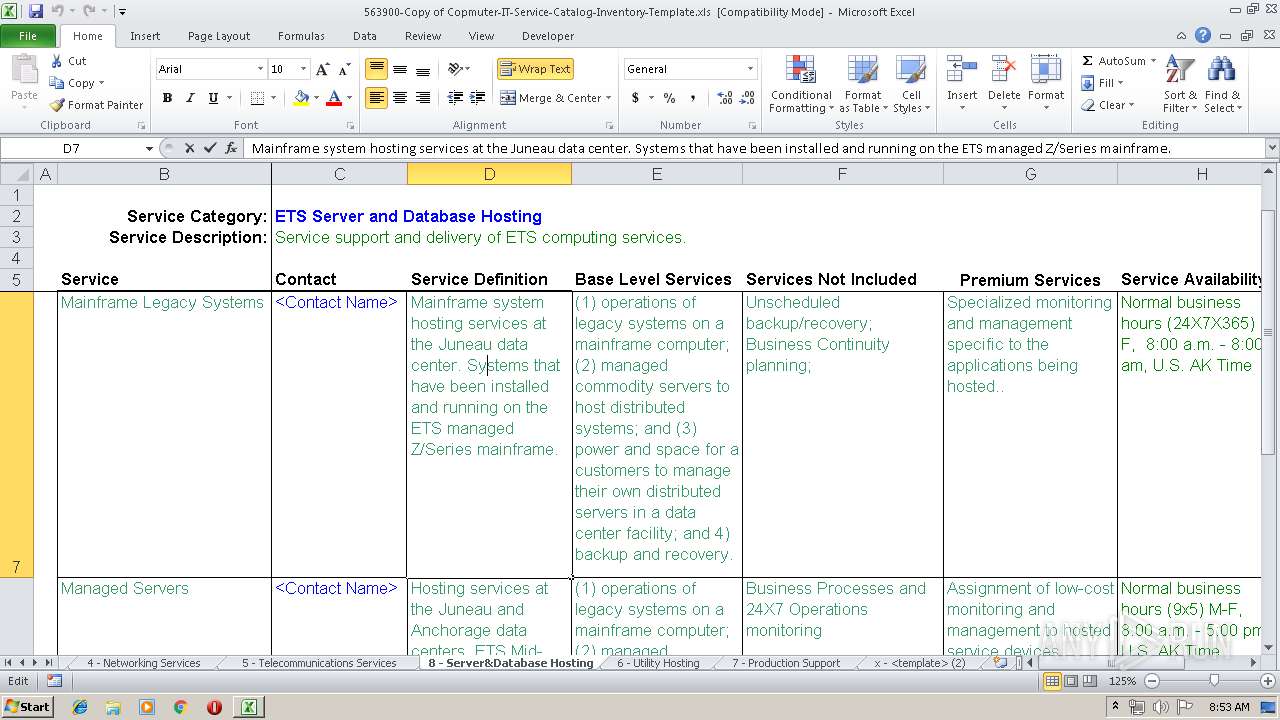Image resolution: width=1280 pixels, height=720 pixels.
Task: Open Fill color dropdown arrow
Action: tap(316, 98)
